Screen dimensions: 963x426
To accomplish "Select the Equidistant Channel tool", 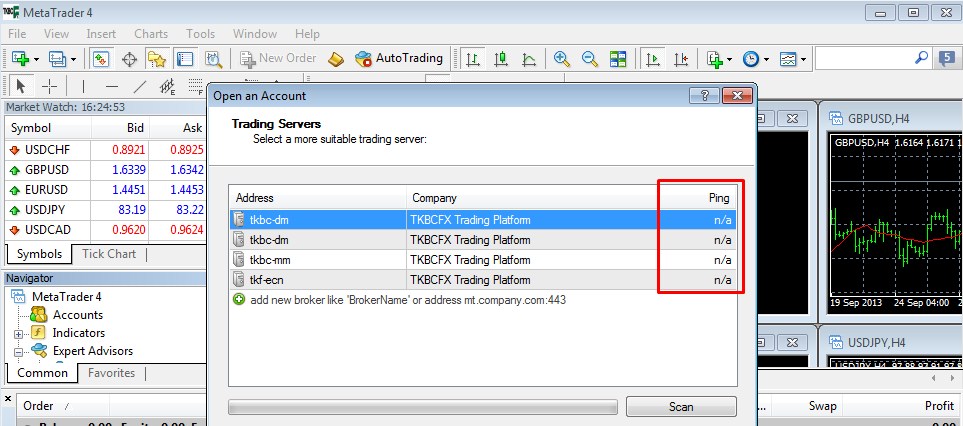I will click(168, 86).
